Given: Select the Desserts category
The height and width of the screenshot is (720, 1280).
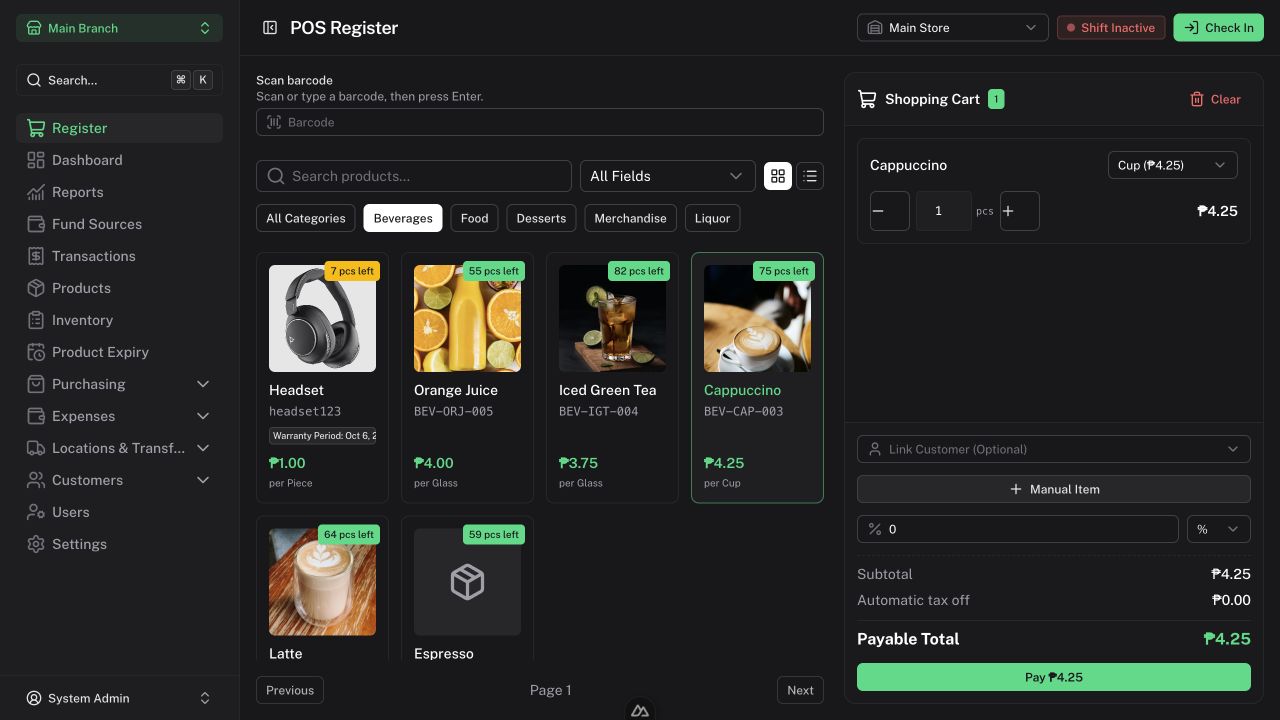Looking at the screenshot, I should (541, 218).
